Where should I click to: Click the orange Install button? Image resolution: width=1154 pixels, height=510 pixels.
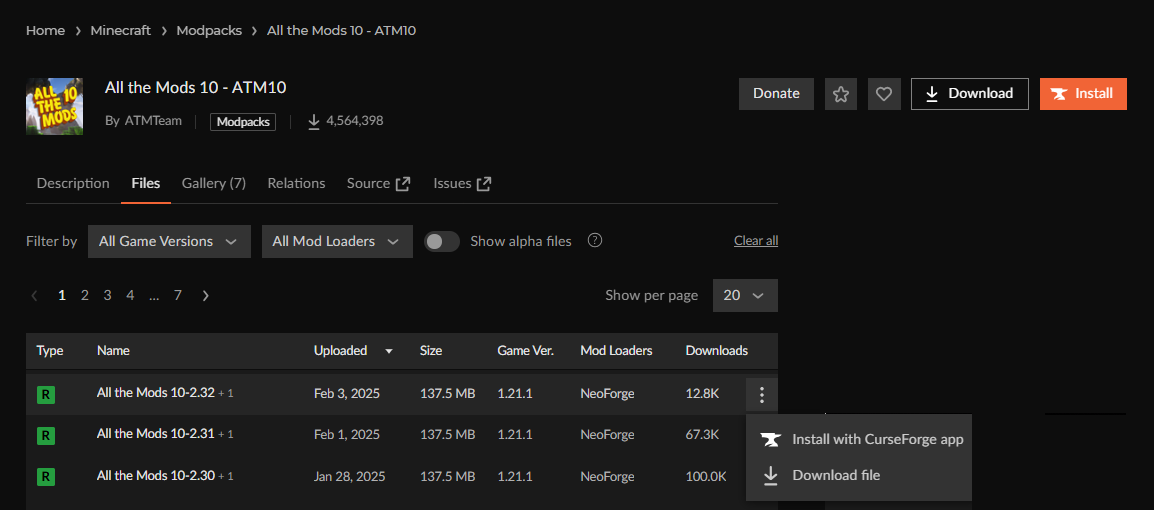pos(1083,94)
